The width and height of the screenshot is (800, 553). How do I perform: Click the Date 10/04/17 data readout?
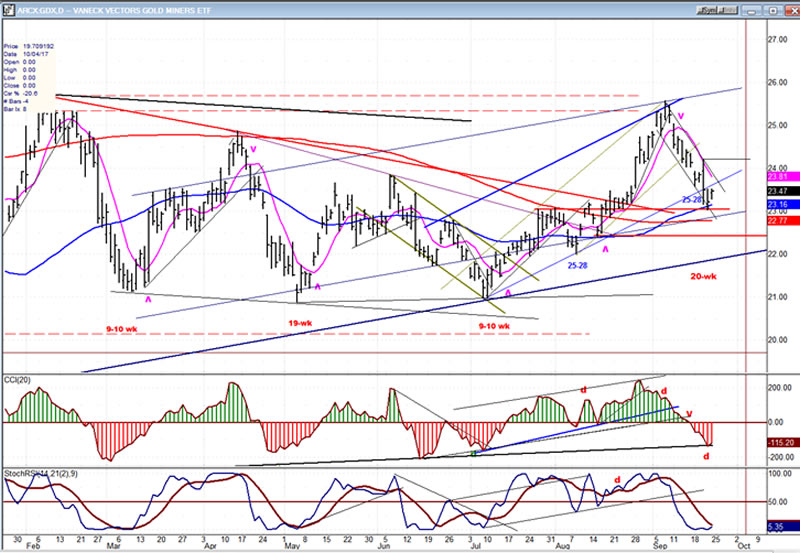click(26, 54)
